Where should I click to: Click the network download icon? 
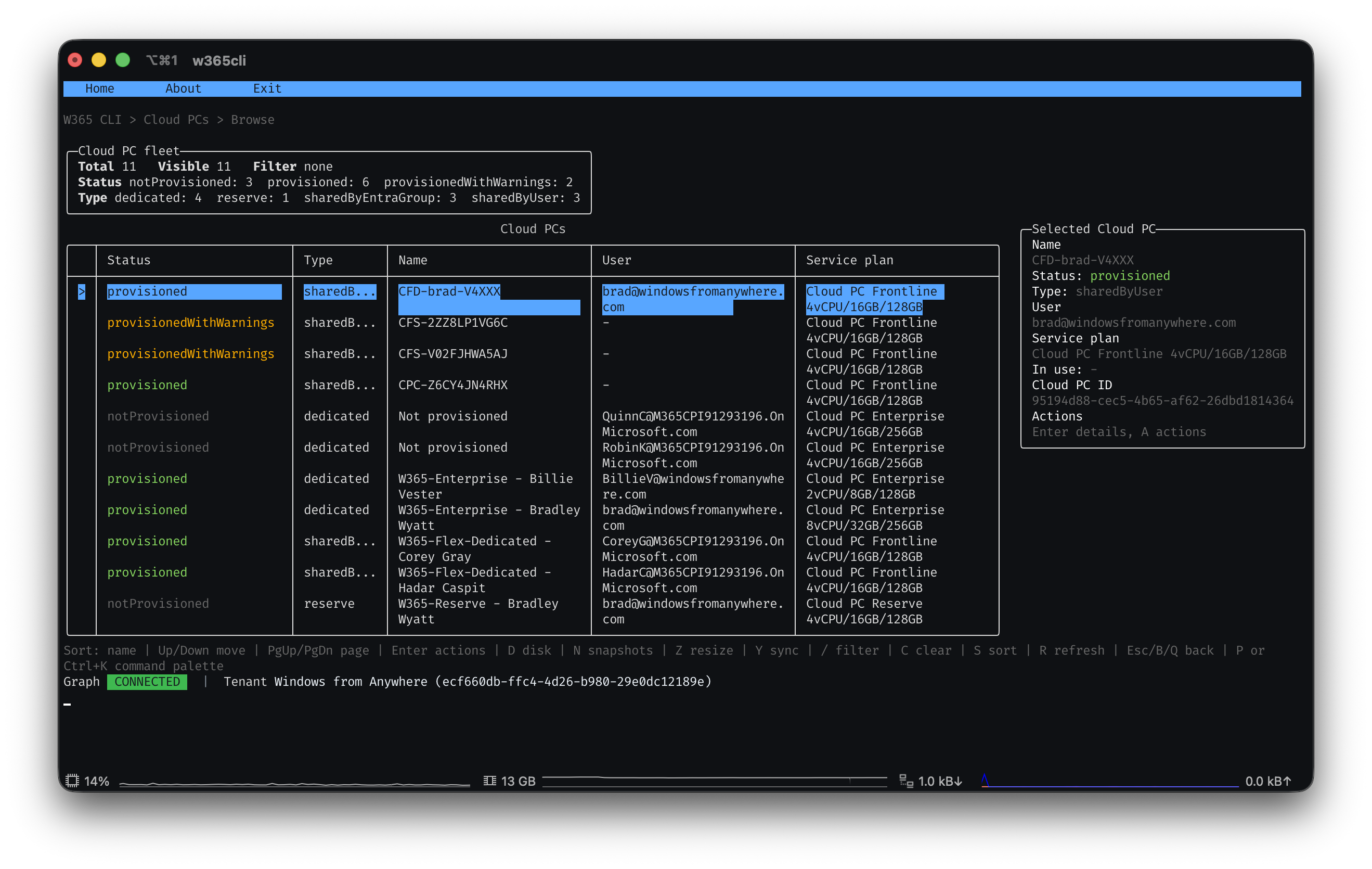(x=906, y=781)
